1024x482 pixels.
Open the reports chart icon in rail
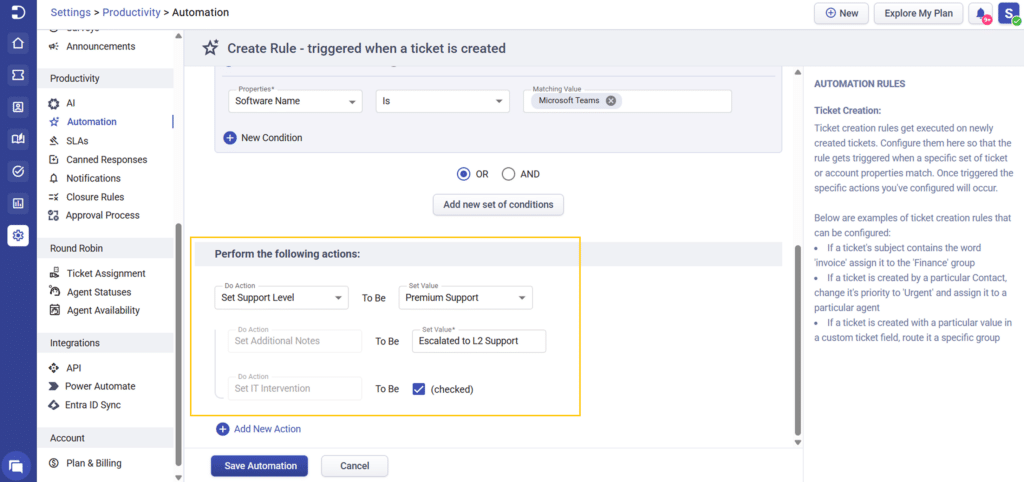tap(18, 203)
